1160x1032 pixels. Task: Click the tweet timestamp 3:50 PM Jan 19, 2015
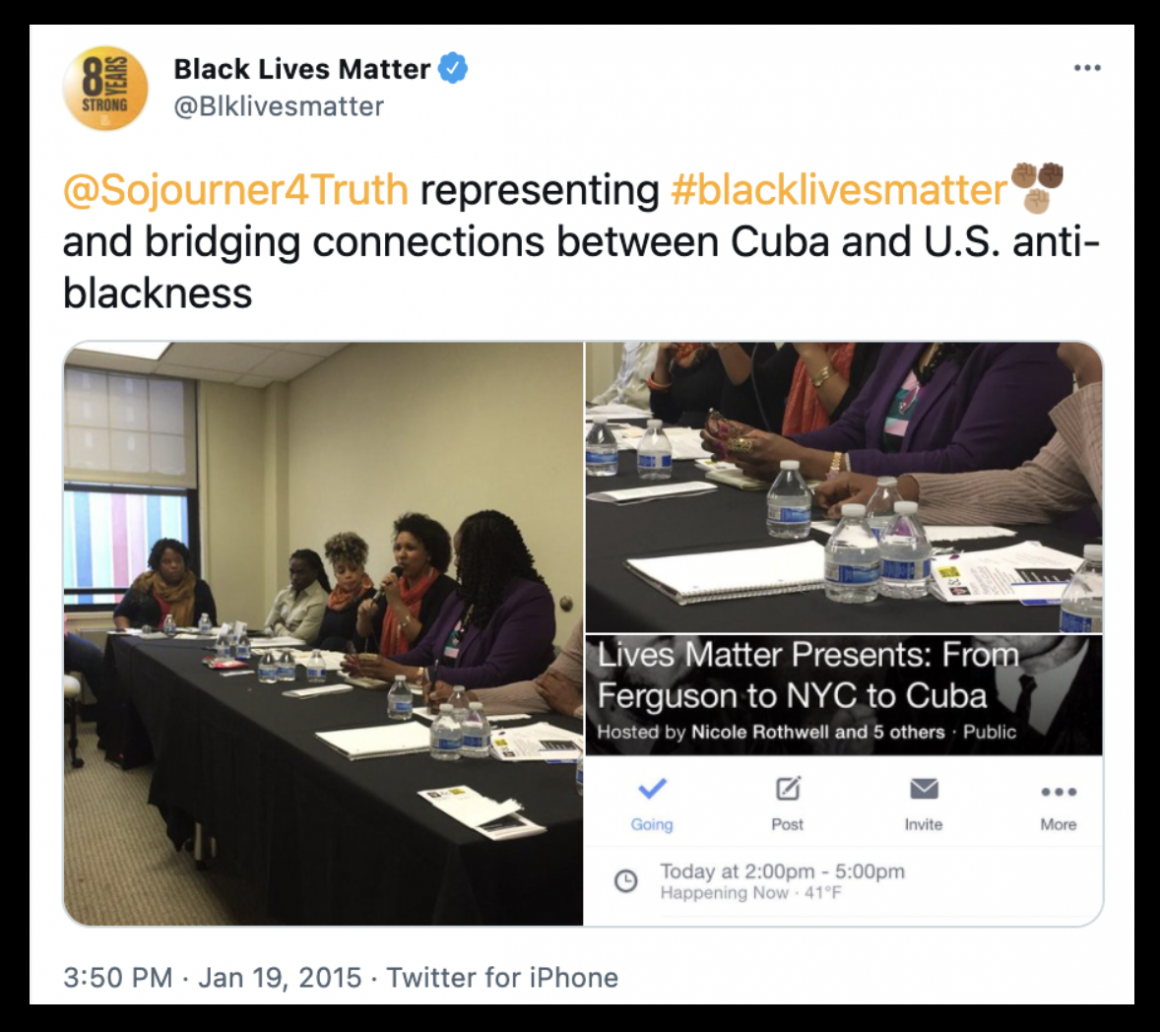pos(212,977)
